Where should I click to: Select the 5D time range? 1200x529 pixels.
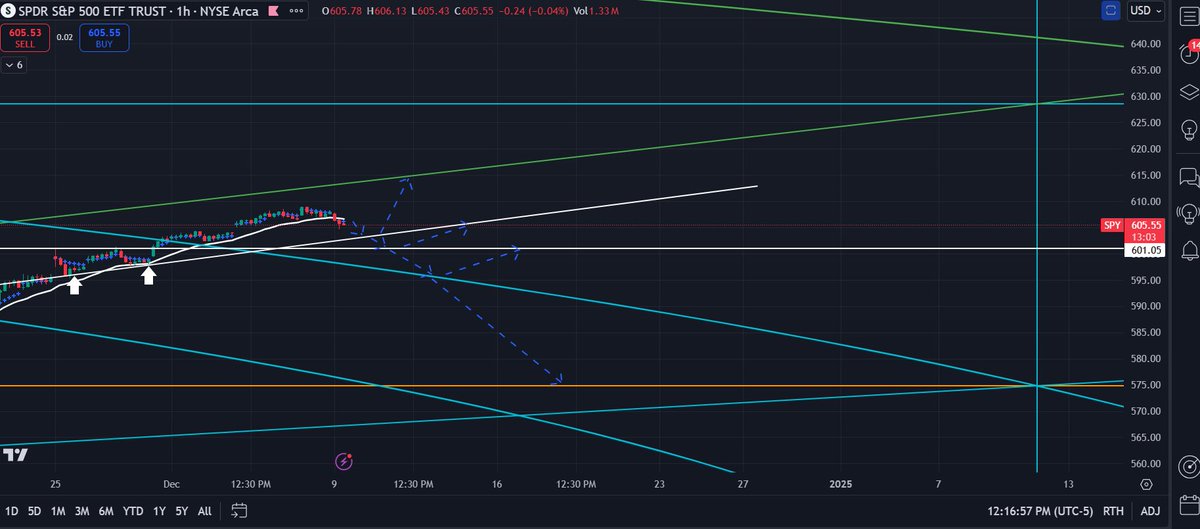point(34,511)
